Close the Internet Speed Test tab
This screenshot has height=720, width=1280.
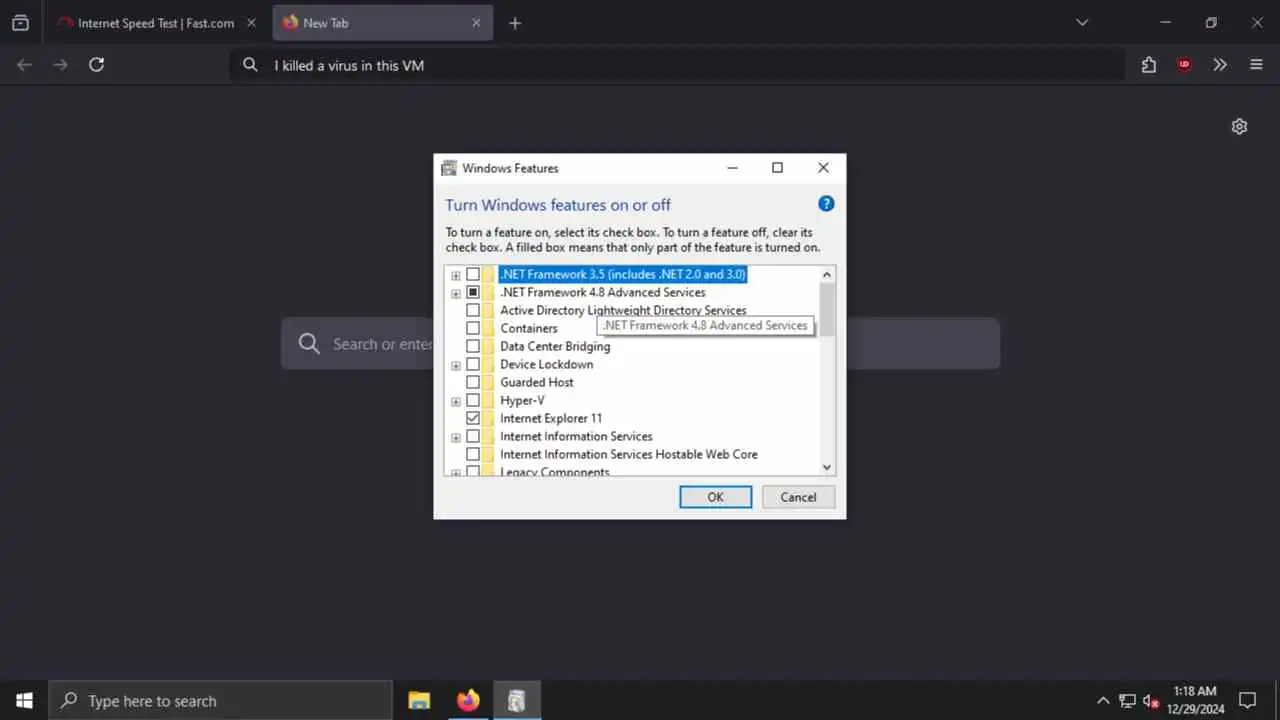point(251,23)
